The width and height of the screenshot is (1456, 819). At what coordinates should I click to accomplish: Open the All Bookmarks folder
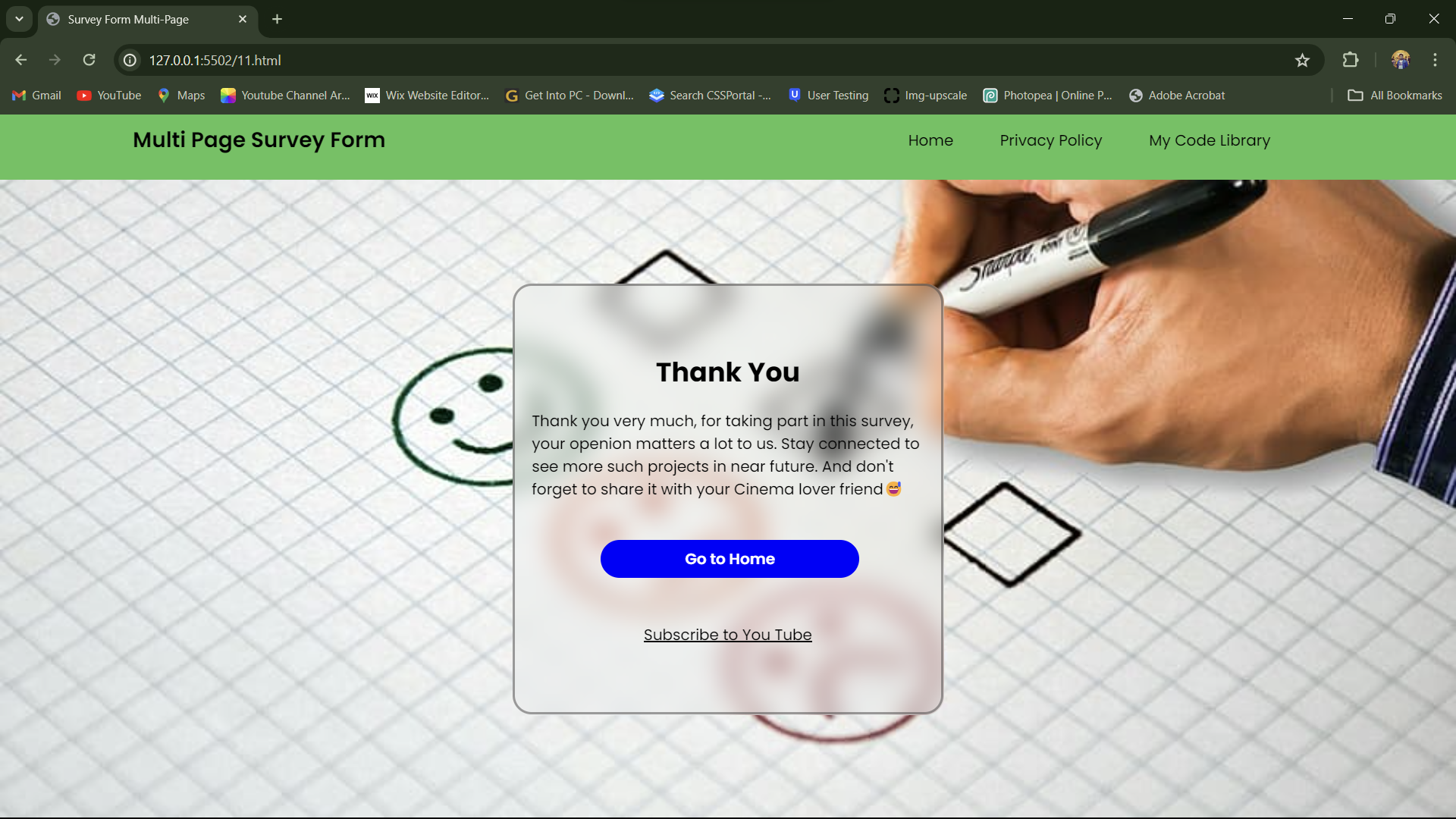[x=1395, y=96]
